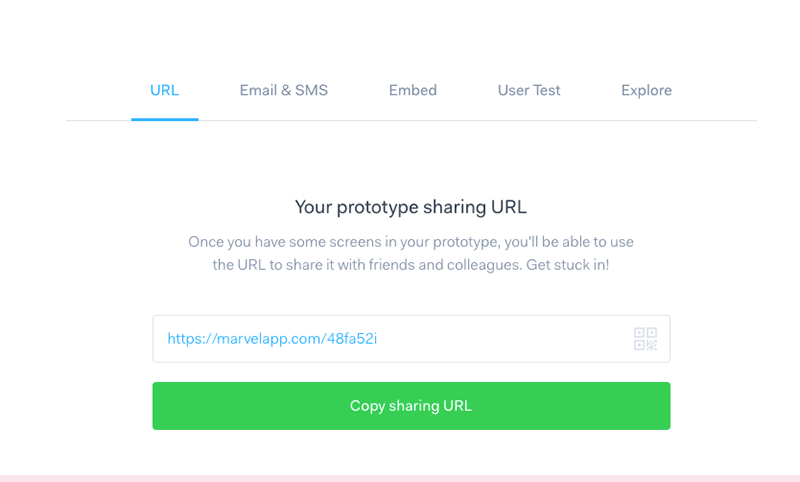The height and width of the screenshot is (482, 800).
Task: Click the '48fa52i' code in the URL
Action: point(352,339)
